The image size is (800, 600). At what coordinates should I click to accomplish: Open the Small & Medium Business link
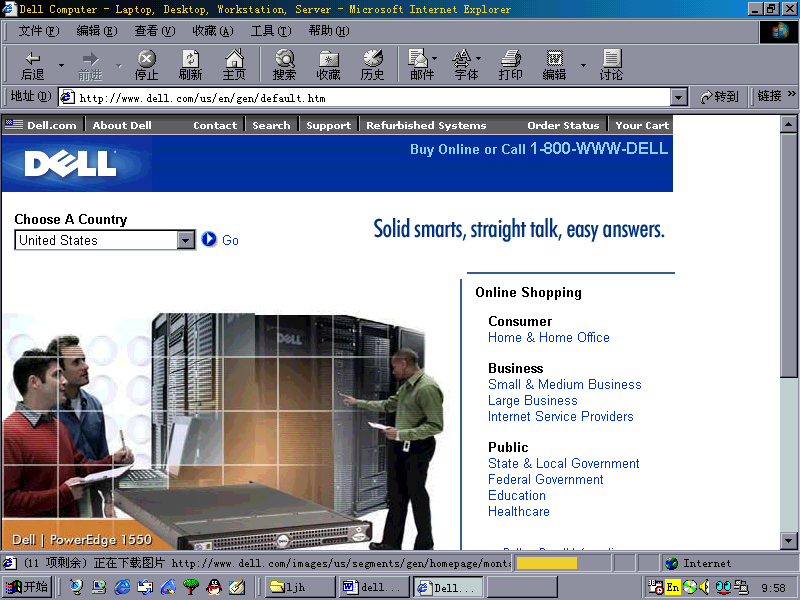pos(564,384)
